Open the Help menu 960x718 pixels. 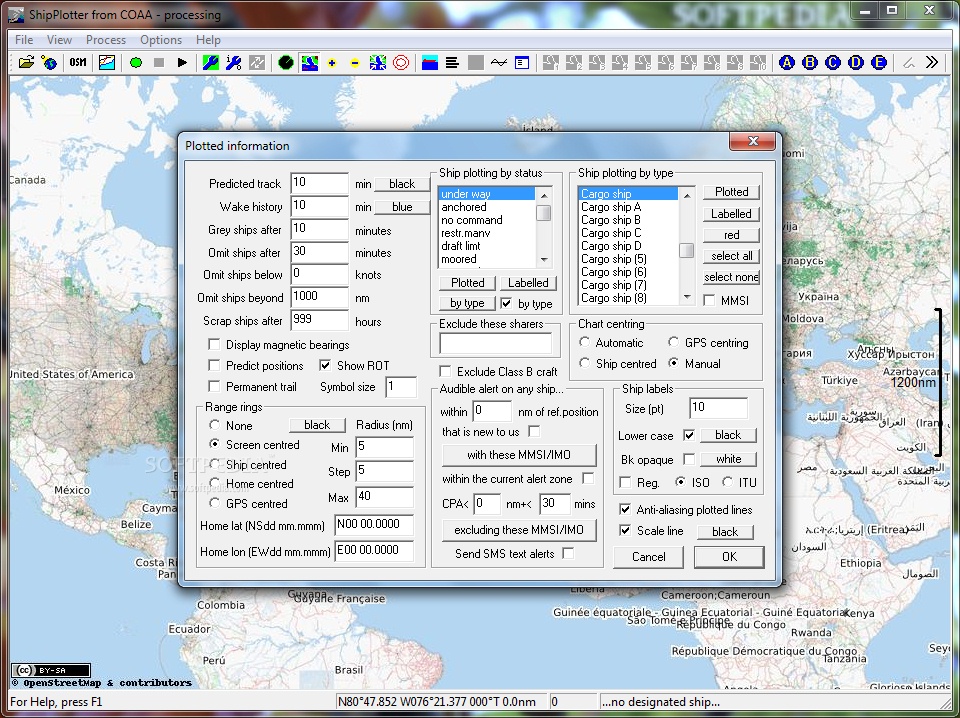coord(208,40)
